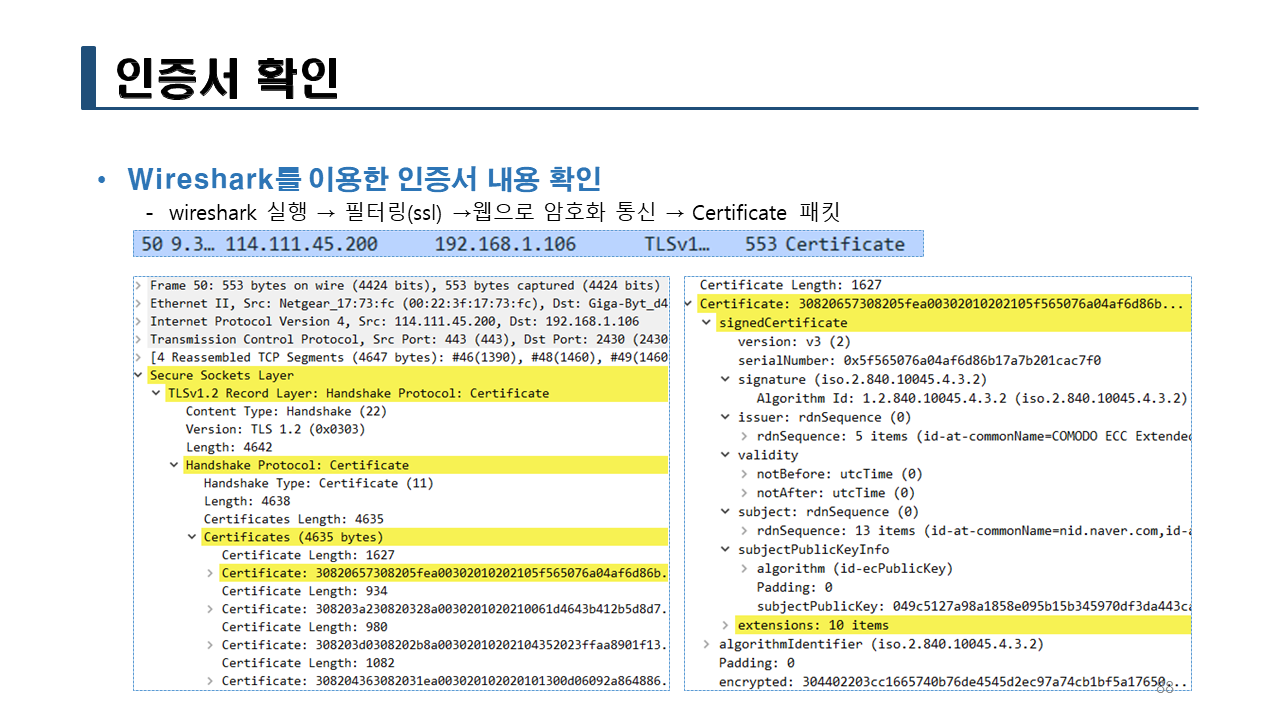Expand rdnSequence: 13 items node
The image size is (1280, 720).
(x=745, y=530)
